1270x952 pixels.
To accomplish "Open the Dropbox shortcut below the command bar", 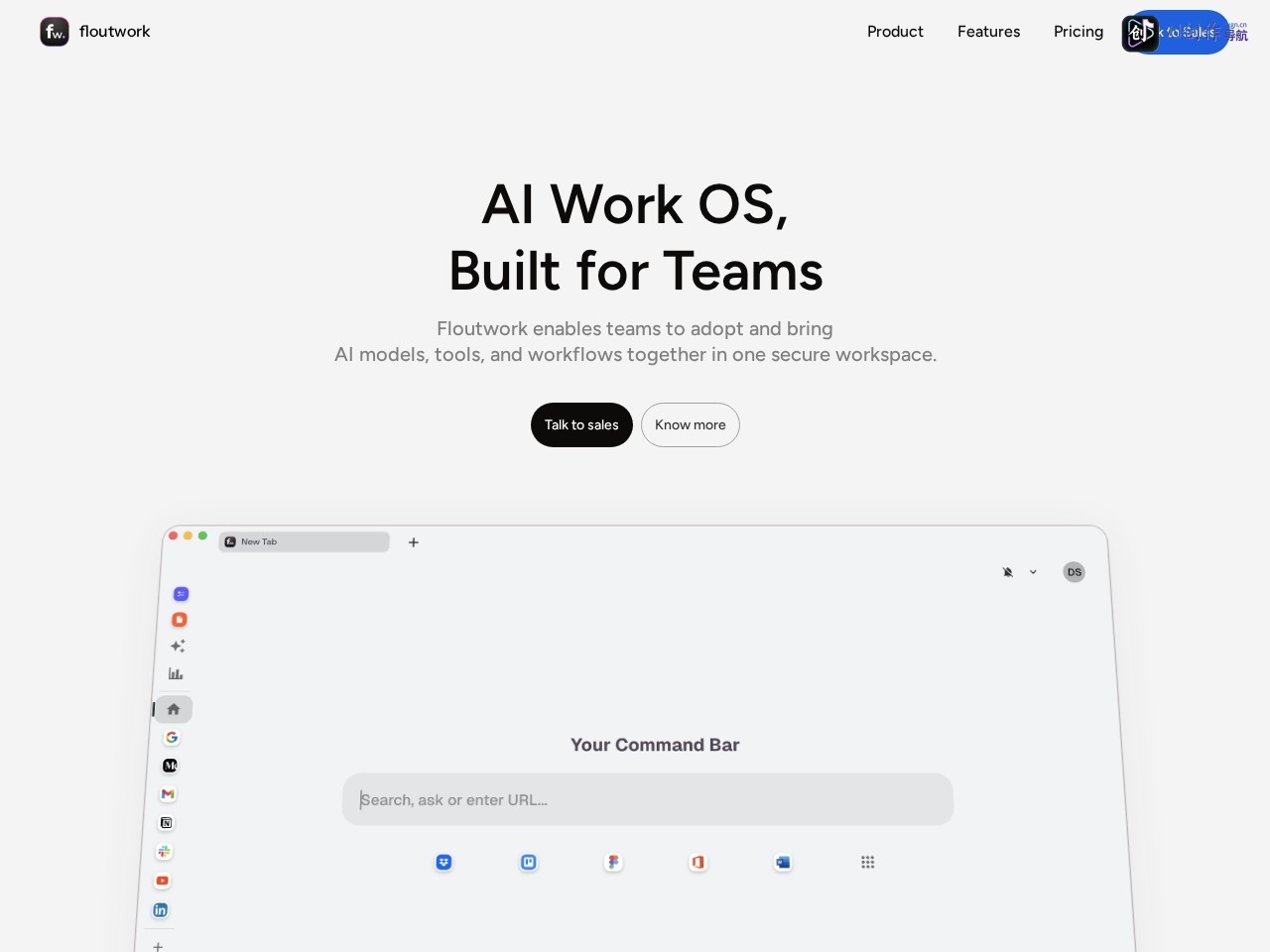I will pos(444,862).
